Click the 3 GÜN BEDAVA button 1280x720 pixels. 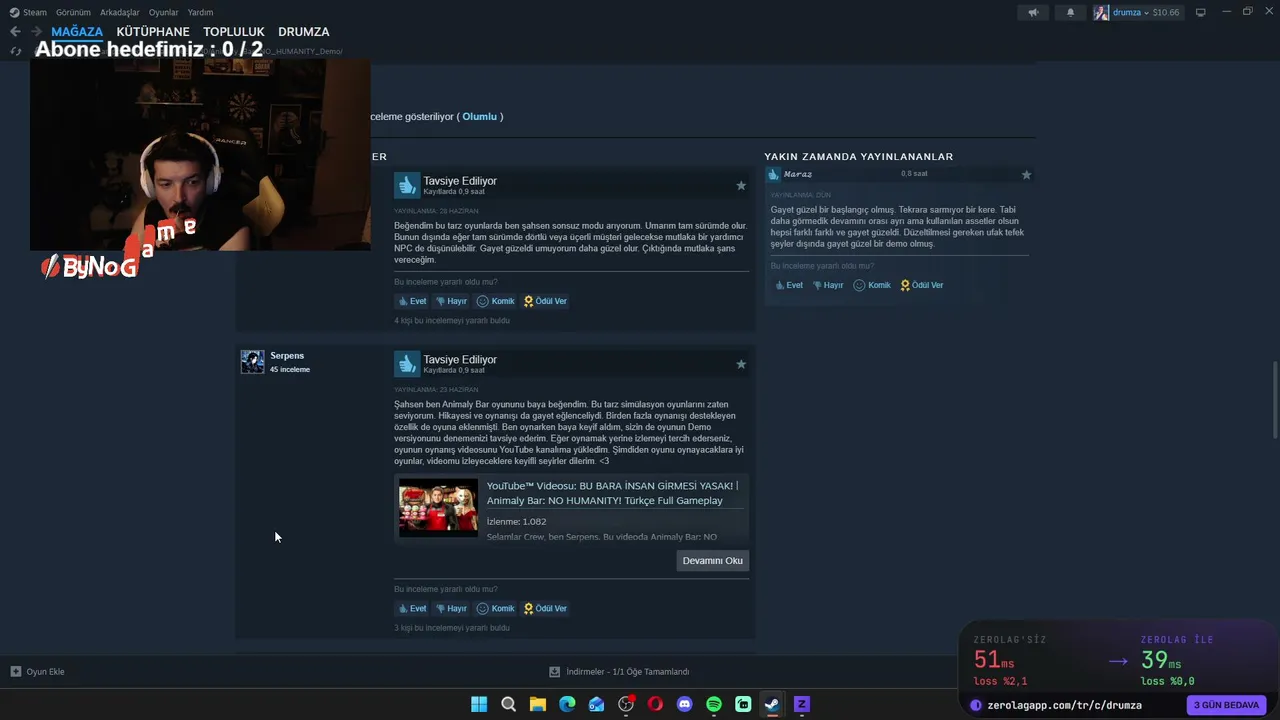point(1226,705)
